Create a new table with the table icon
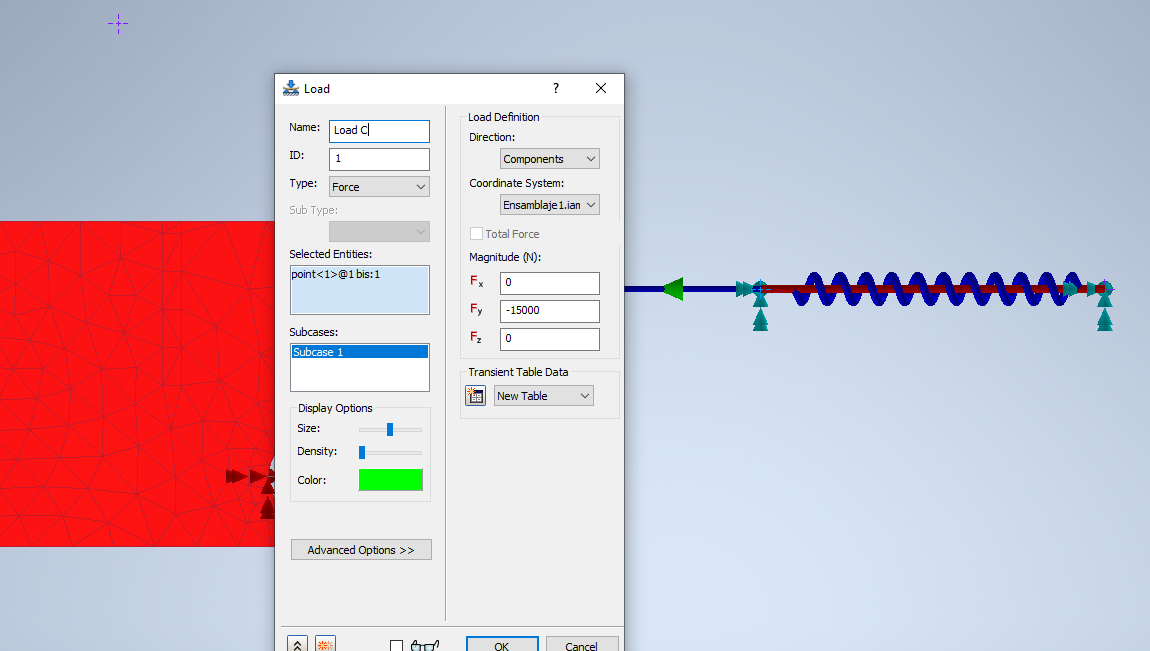This screenshot has height=651, width=1150. coord(474,395)
